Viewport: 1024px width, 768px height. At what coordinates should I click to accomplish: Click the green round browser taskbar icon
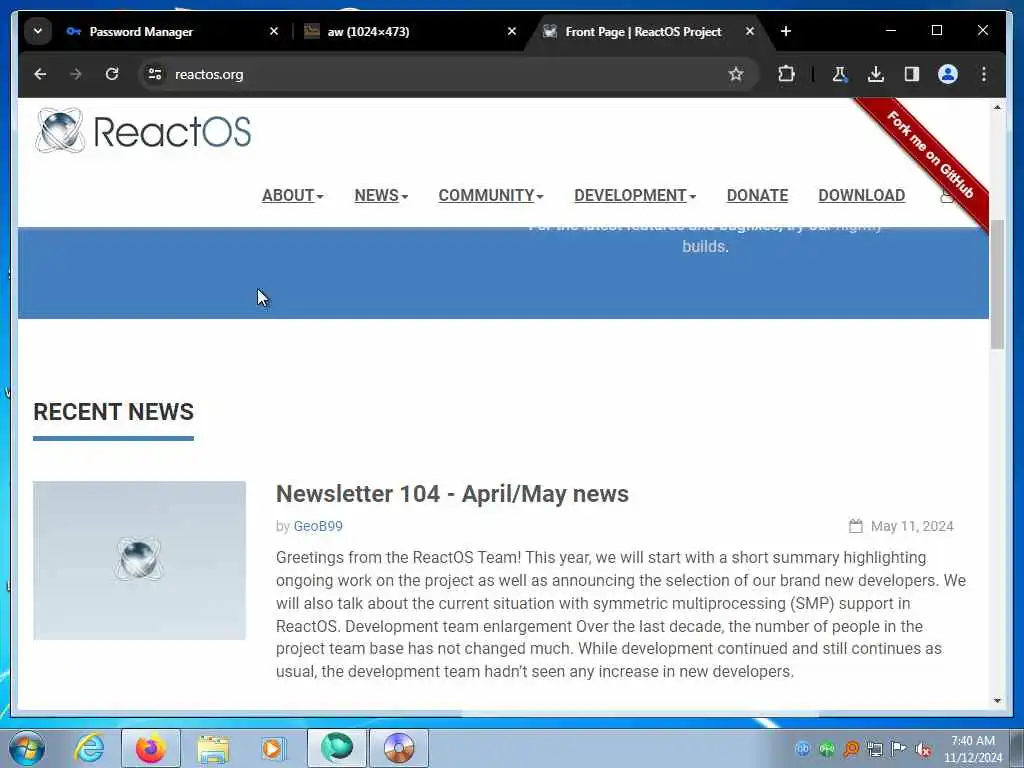337,748
